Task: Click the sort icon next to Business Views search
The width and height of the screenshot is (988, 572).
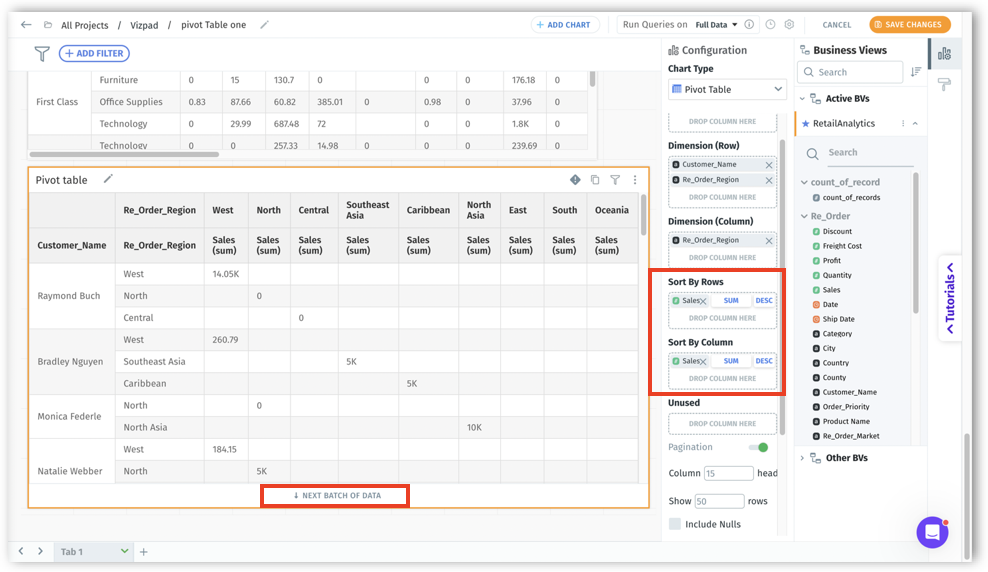Action: [x=916, y=72]
